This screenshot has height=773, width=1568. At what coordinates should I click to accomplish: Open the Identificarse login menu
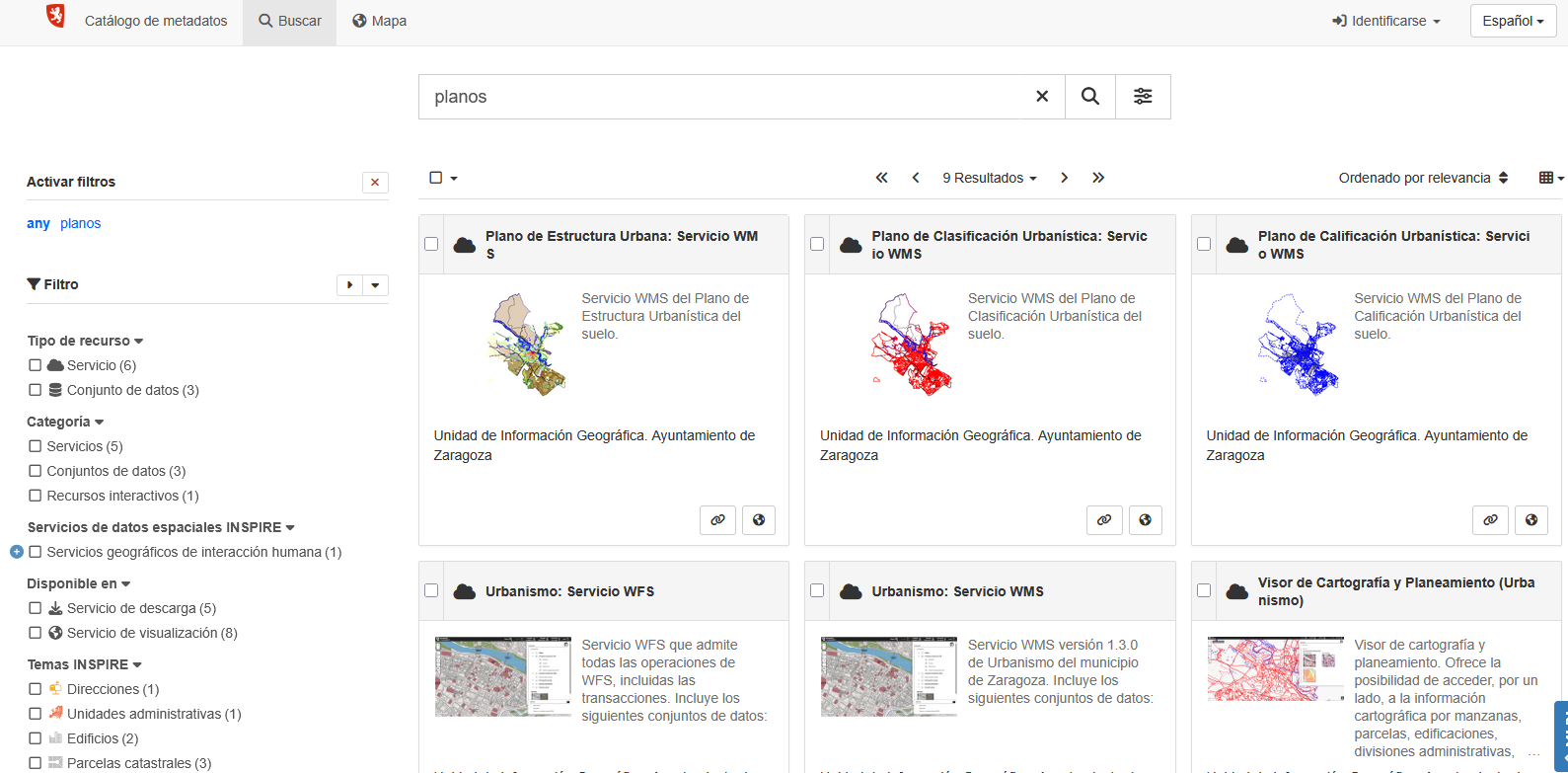[x=1386, y=21]
